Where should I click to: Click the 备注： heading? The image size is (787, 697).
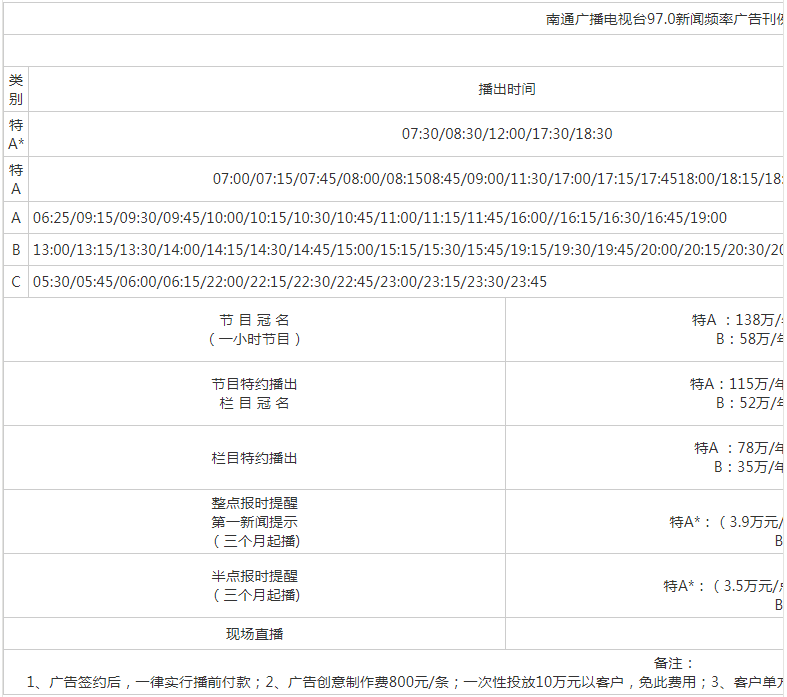[x=674, y=663]
